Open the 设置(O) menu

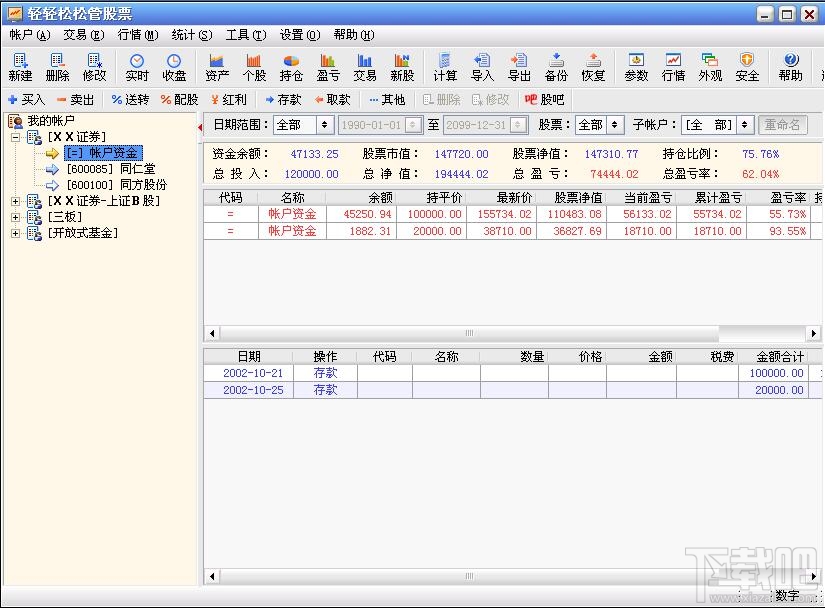point(300,35)
